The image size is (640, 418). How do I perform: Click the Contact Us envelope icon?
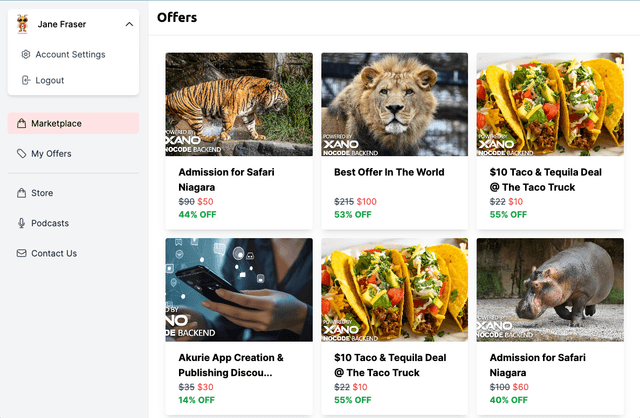(21, 254)
